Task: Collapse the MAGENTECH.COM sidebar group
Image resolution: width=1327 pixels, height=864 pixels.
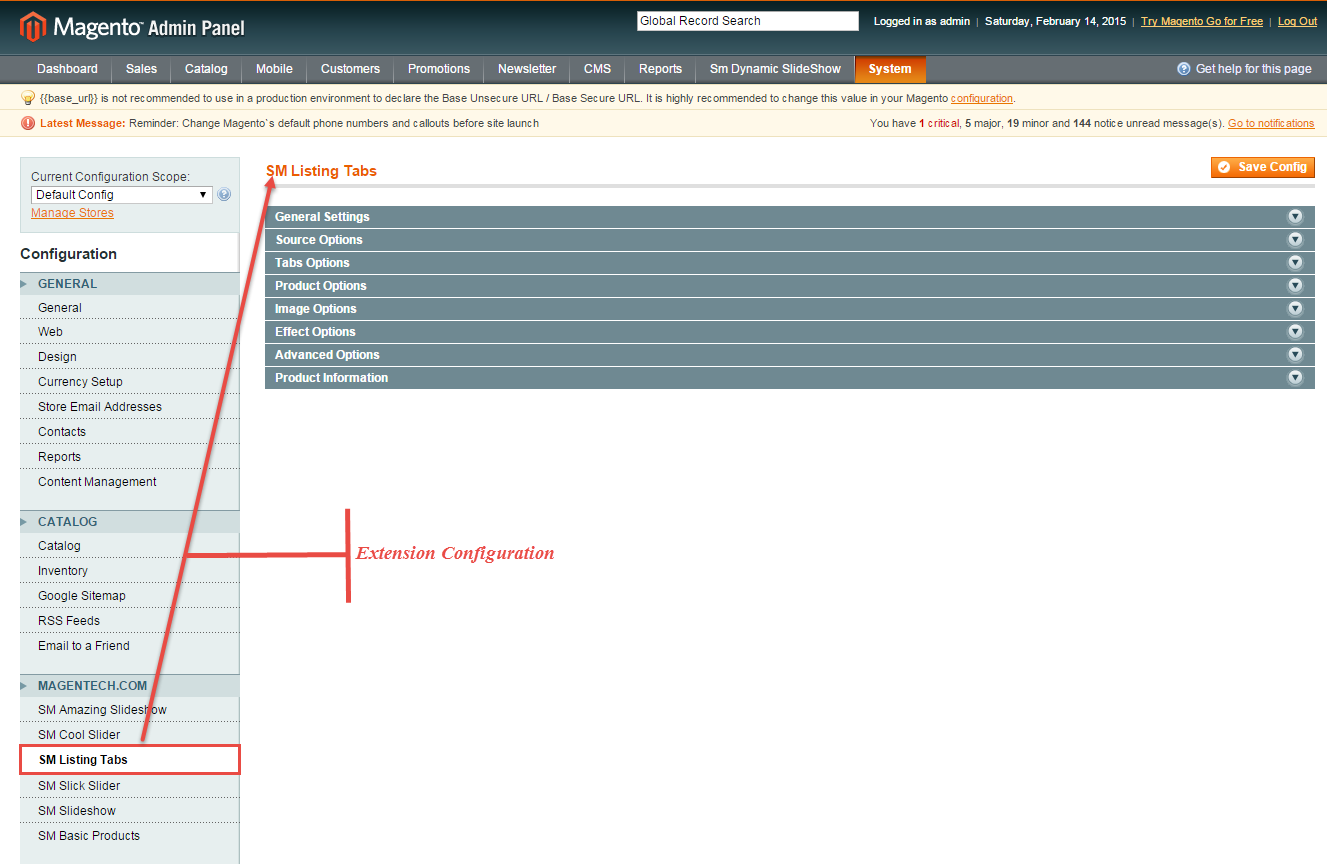Action: 129,686
